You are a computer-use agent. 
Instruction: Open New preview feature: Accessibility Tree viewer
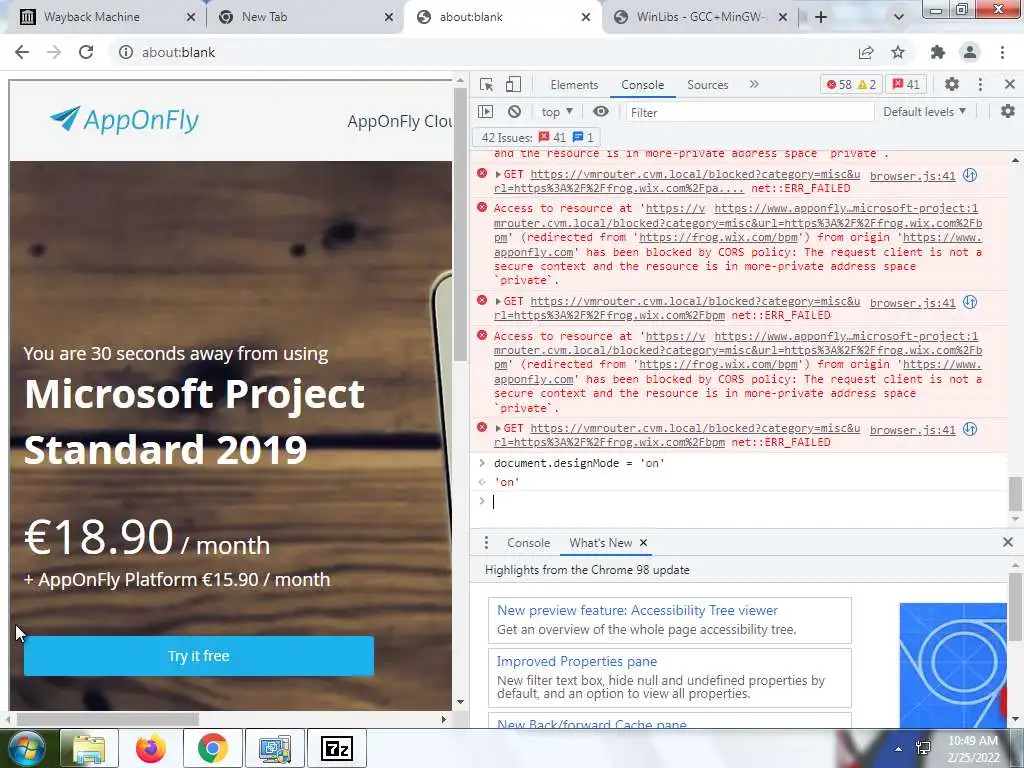coord(637,610)
